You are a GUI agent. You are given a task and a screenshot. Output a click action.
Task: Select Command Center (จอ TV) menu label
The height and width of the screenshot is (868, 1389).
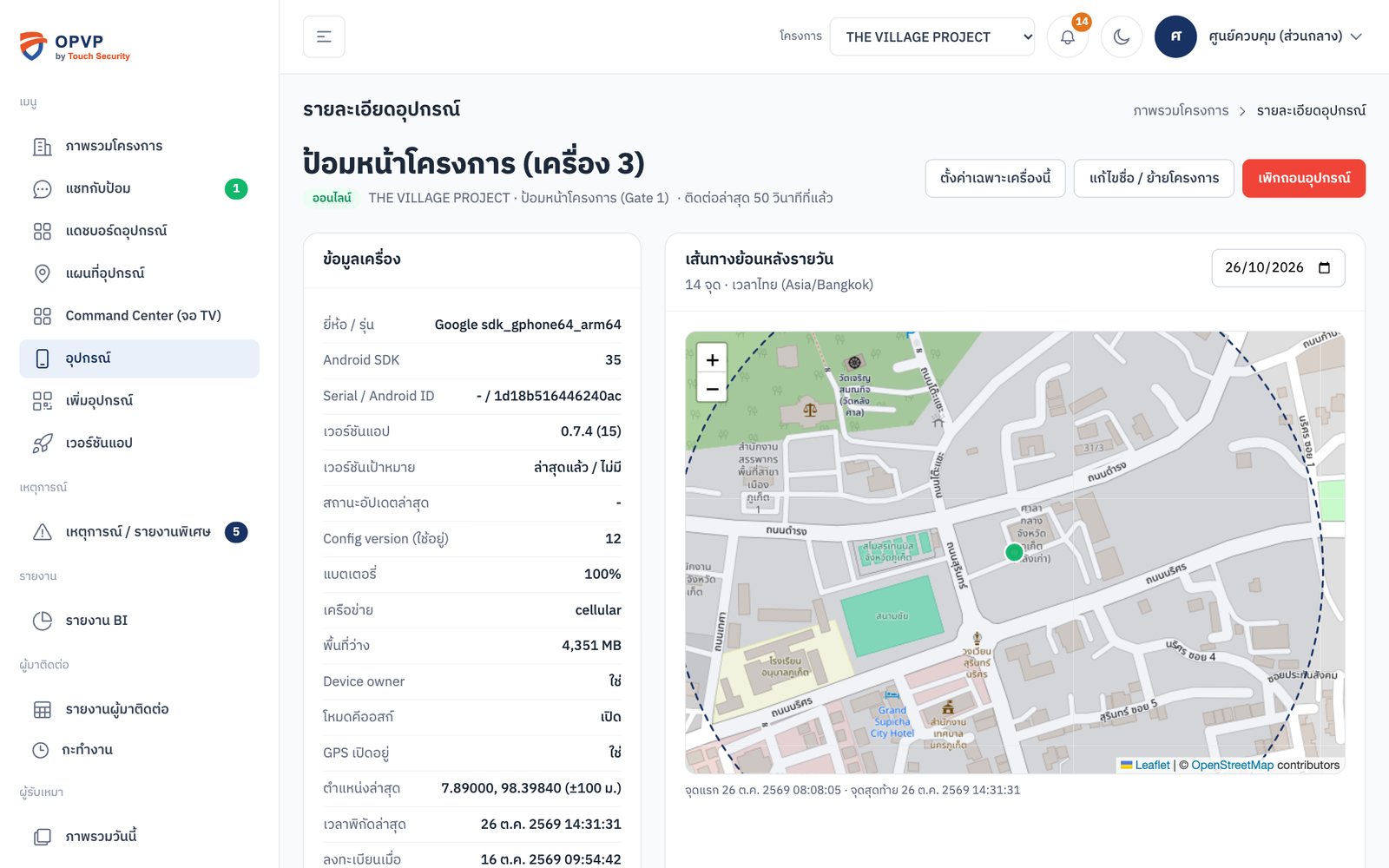point(143,316)
